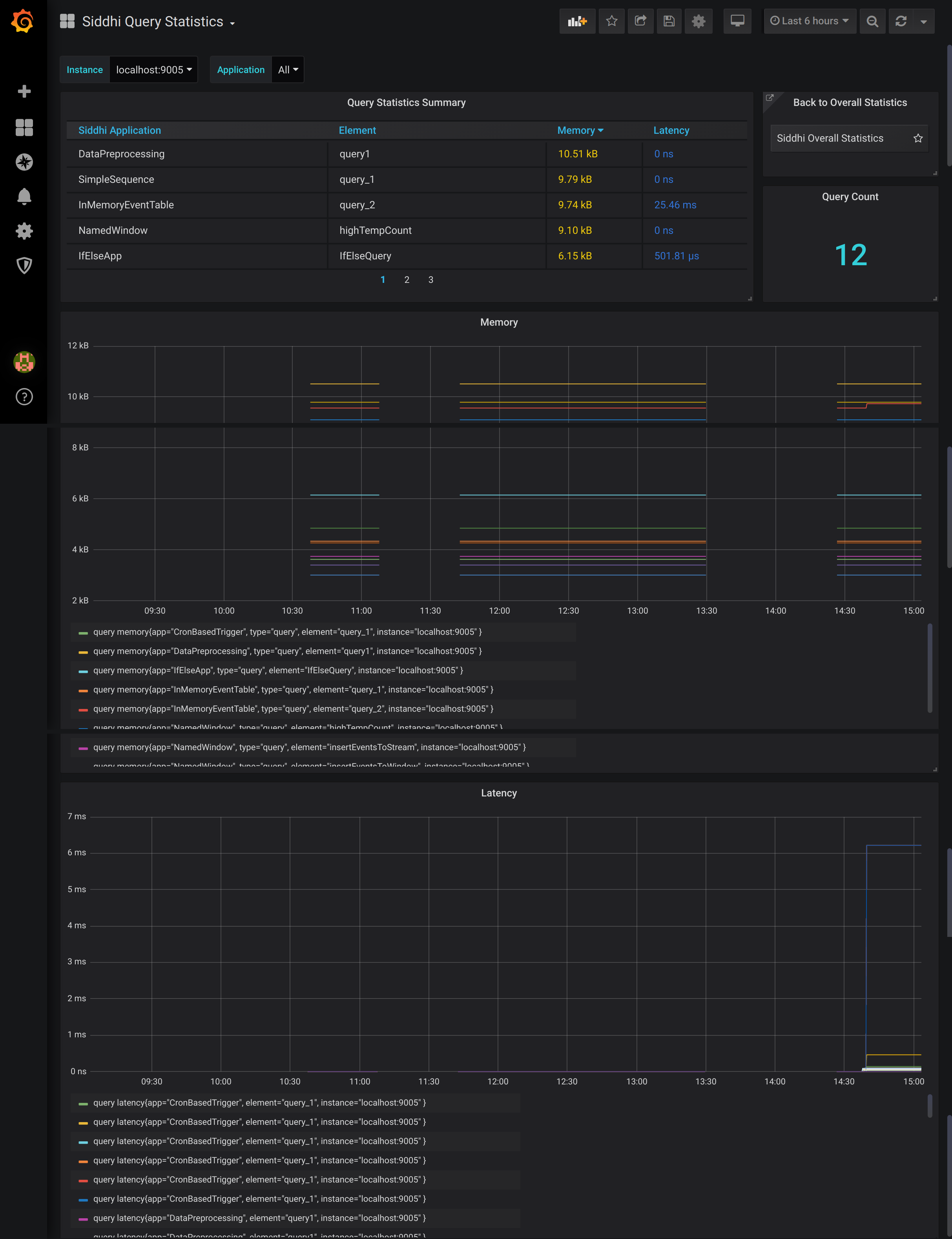Open the Latency panel title menu

point(499,793)
